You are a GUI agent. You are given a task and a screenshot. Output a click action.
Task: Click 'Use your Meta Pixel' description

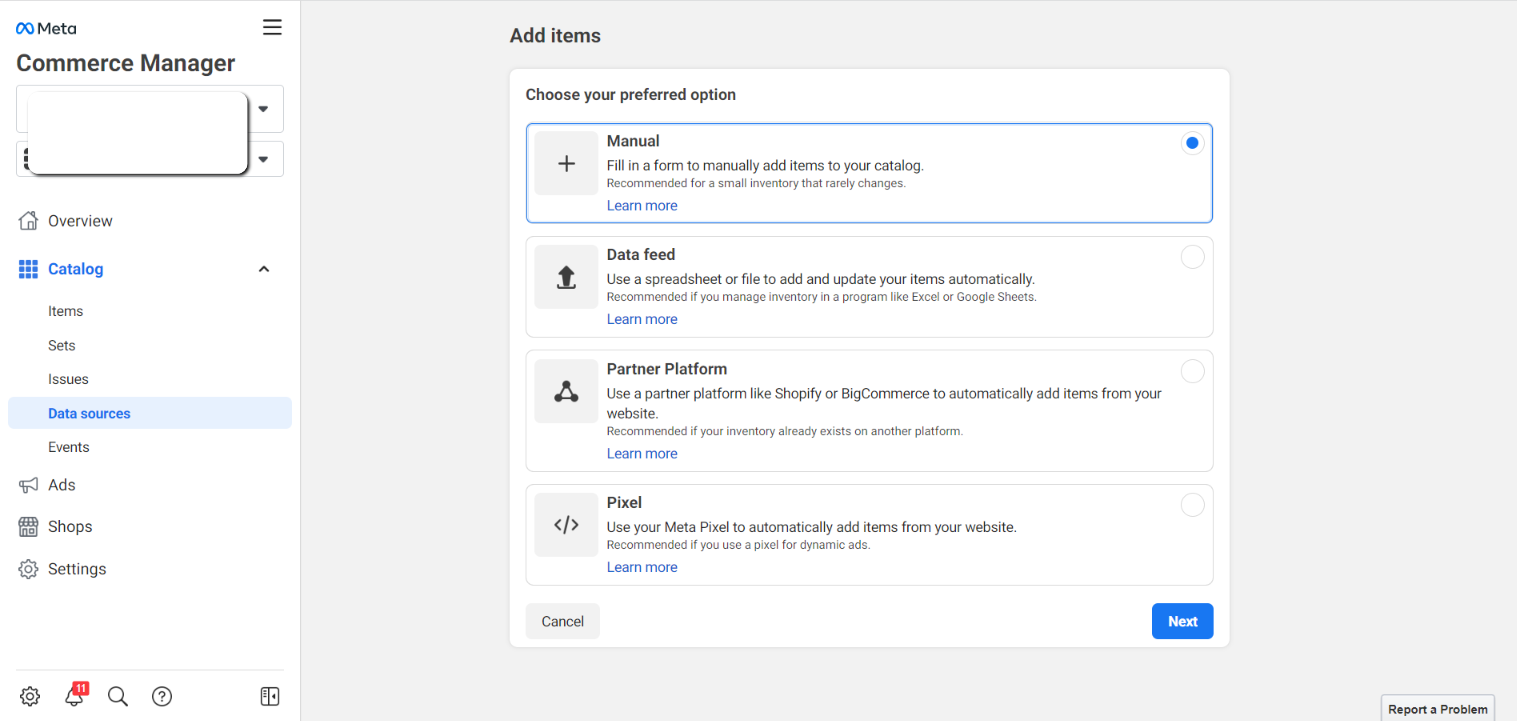(812, 527)
